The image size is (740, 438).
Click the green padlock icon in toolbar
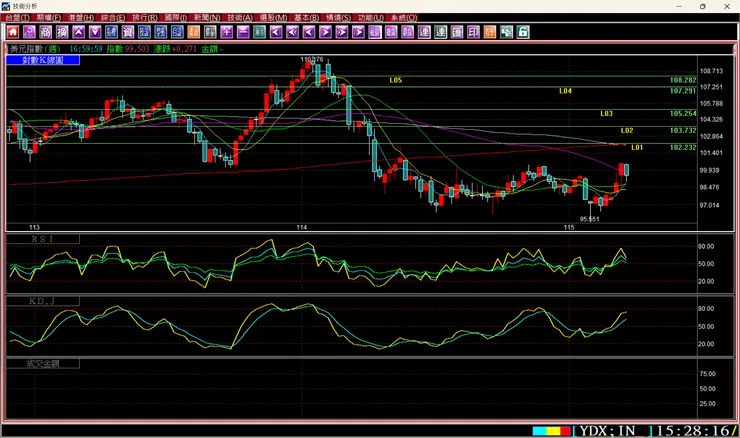[522, 32]
